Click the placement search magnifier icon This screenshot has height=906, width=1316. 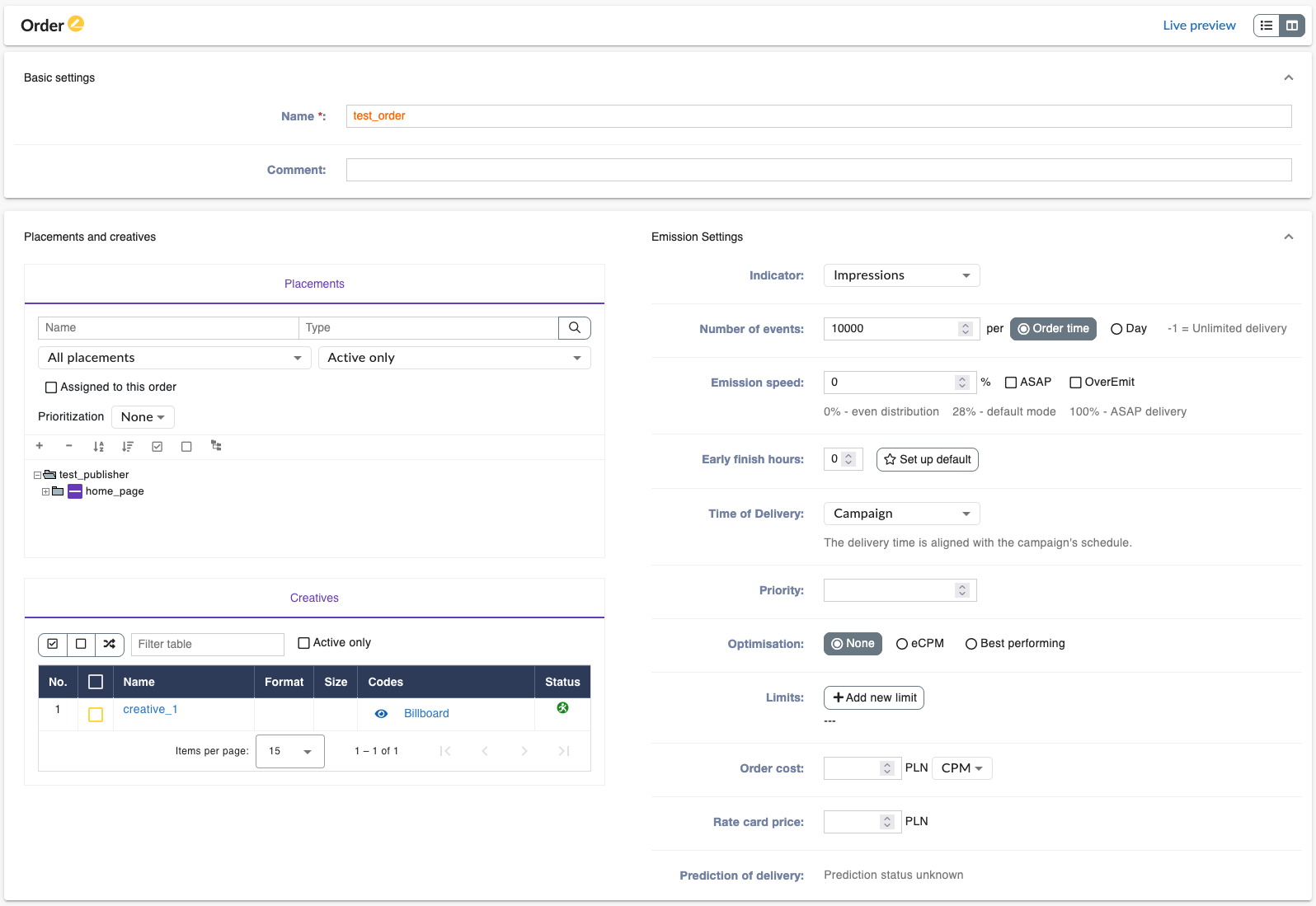575,327
